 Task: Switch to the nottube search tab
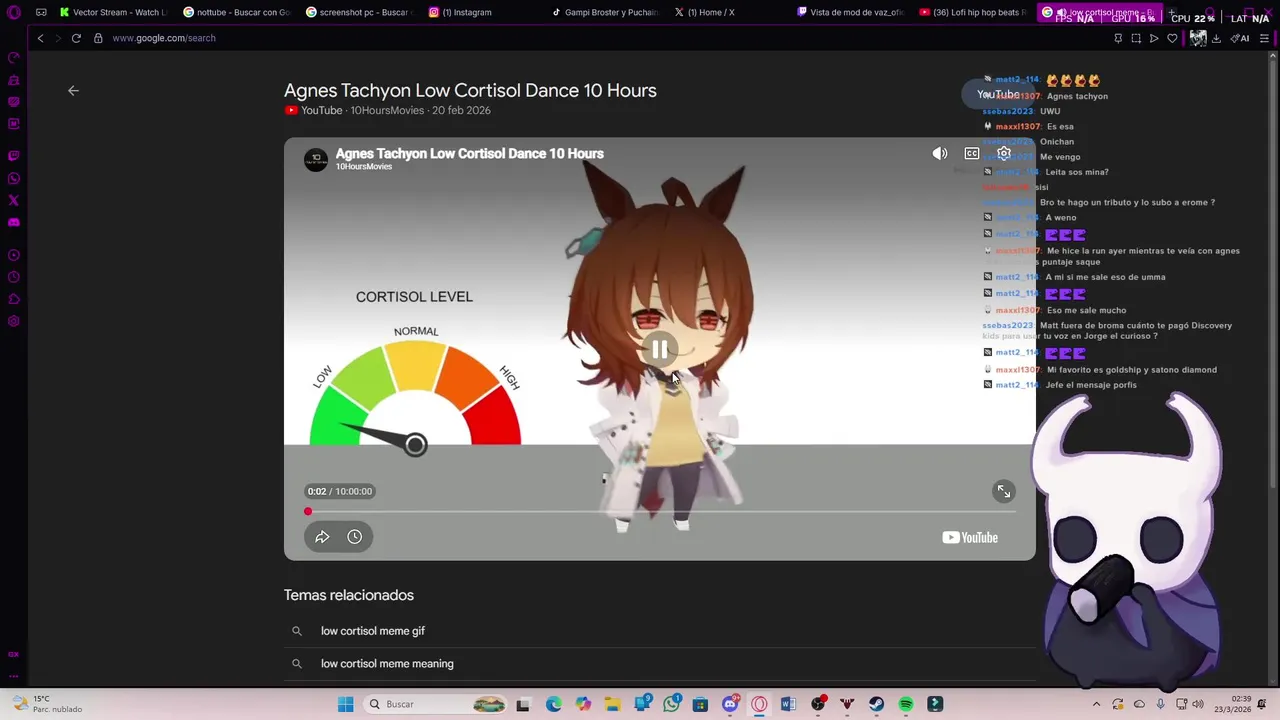[236, 12]
